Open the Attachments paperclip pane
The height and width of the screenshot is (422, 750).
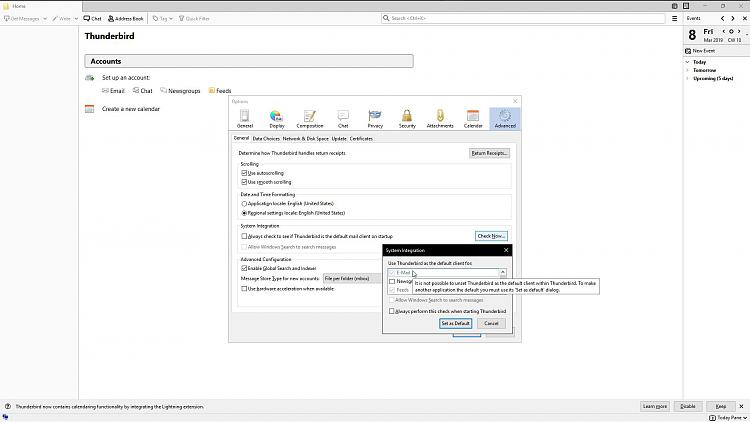click(x=440, y=118)
